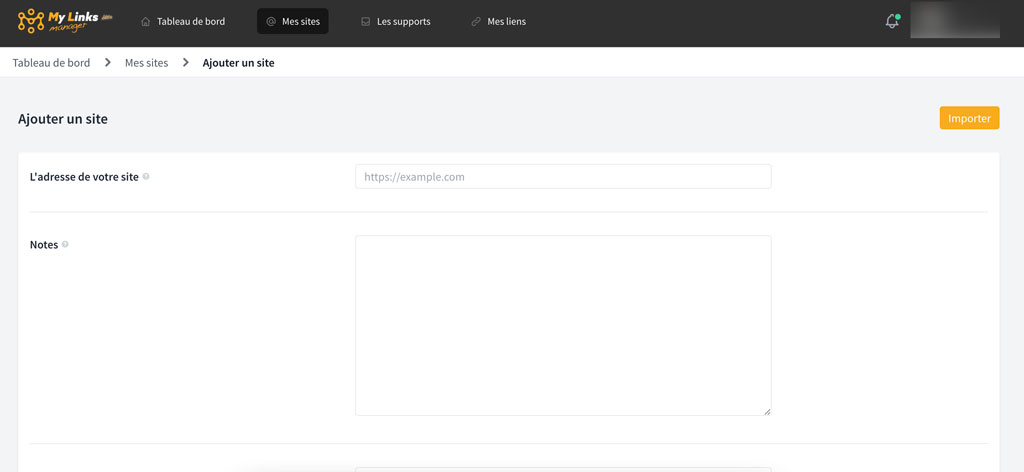Click the help icon next to Notes
Screen dimensions: 1024x472
click(x=66, y=244)
